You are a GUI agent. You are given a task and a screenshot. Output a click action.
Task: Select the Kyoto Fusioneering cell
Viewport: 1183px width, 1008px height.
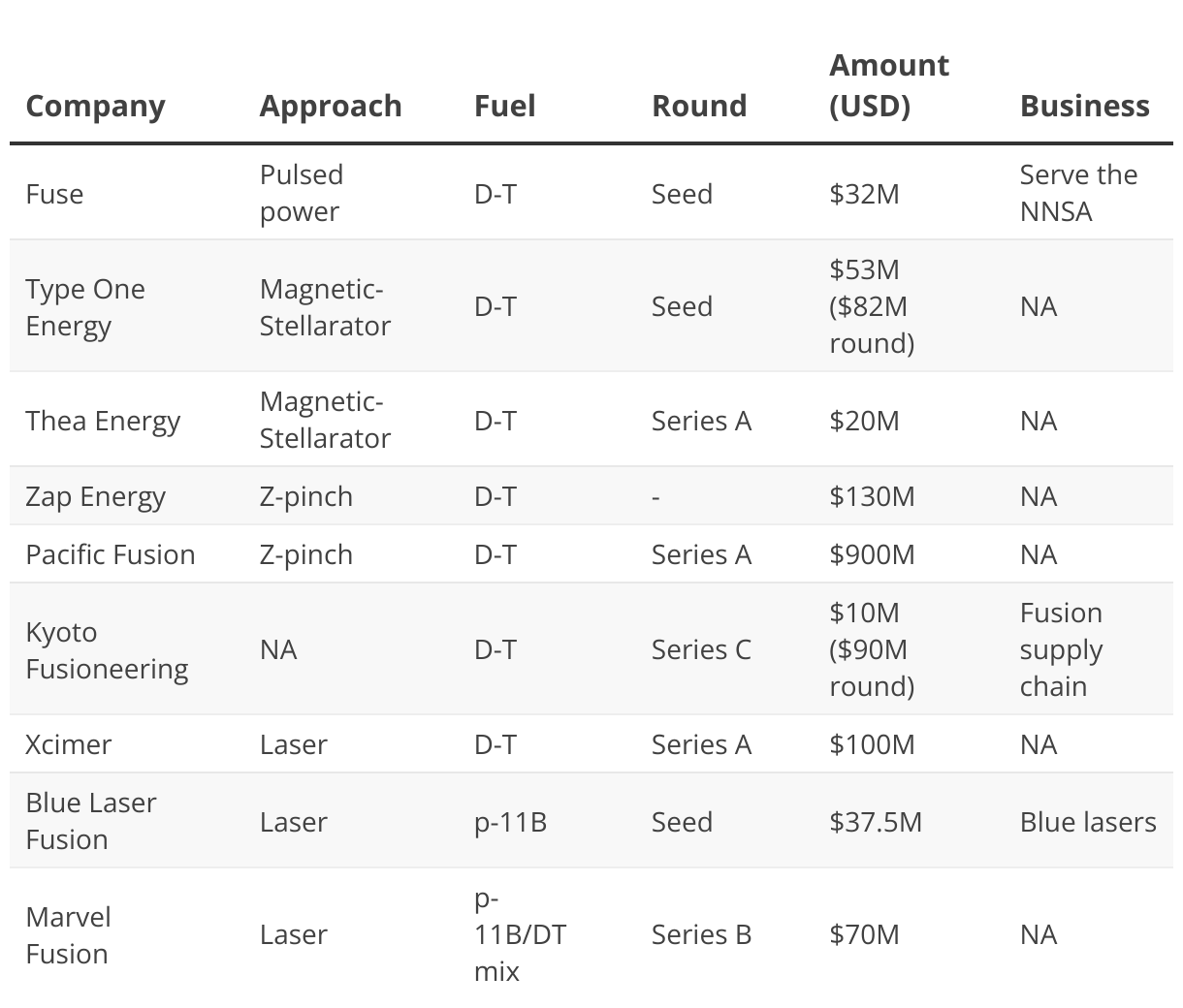(x=107, y=649)
